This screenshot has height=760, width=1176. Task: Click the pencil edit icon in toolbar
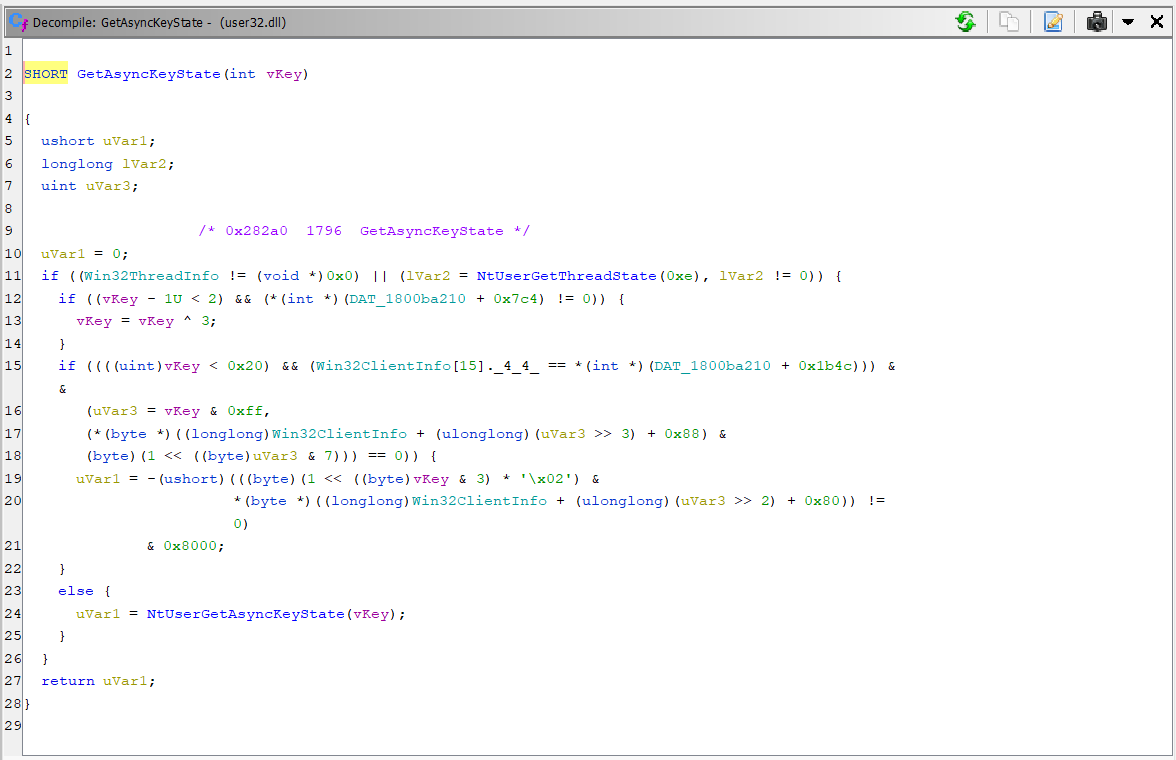[1053, 21]
